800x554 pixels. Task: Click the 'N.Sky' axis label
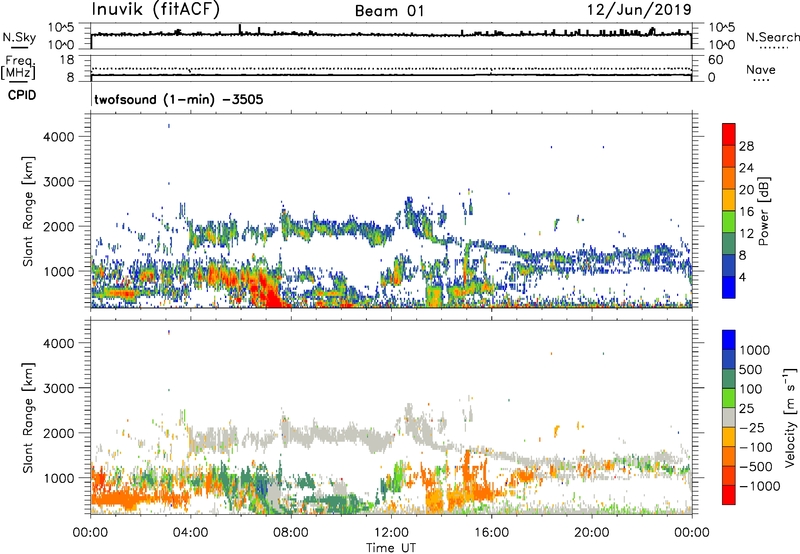19,38
